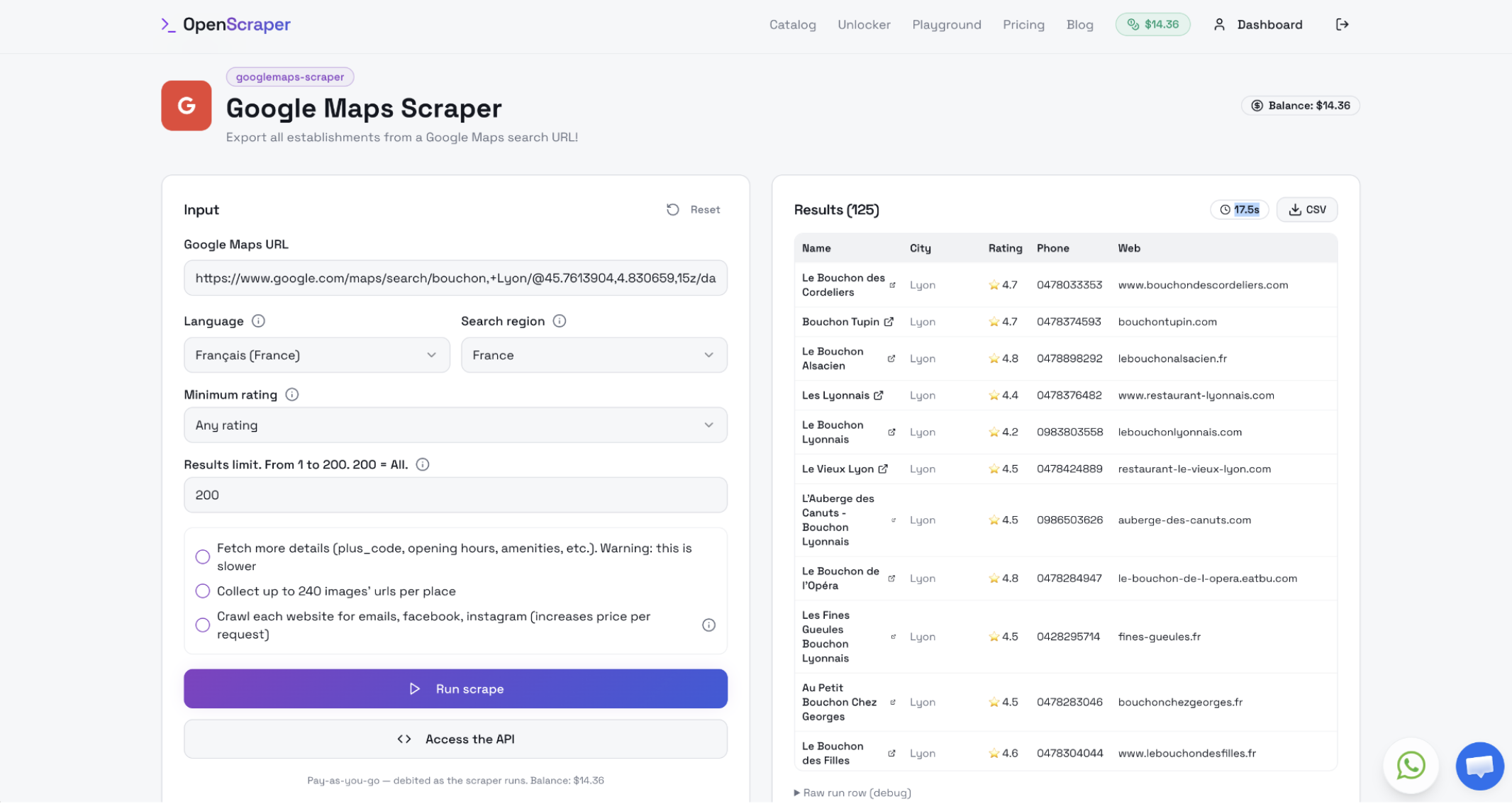Click Access the API button

click(x=455, y=739)
